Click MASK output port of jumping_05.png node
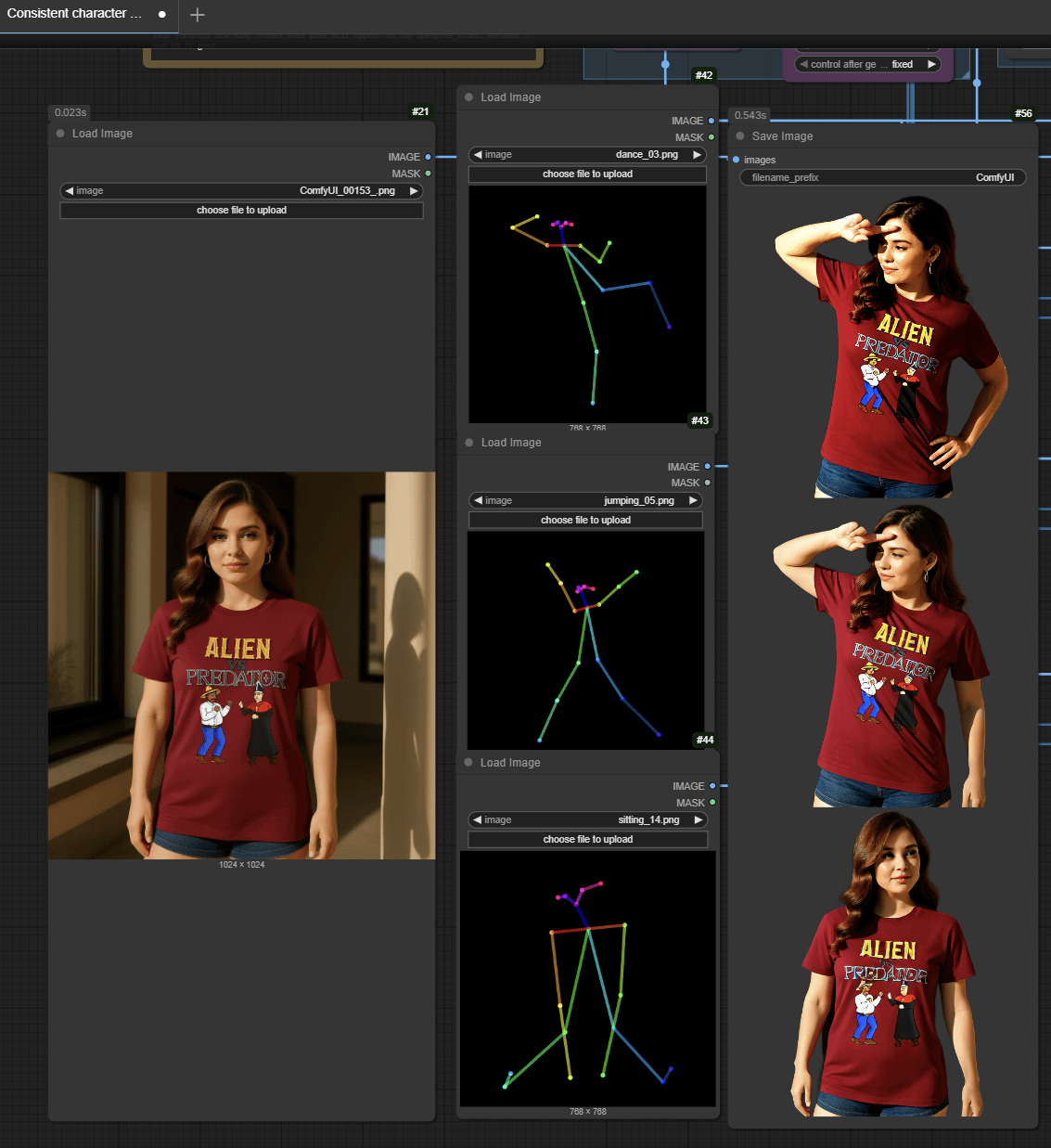Viewport: 1051px width, 1148px height. point(708,483)
